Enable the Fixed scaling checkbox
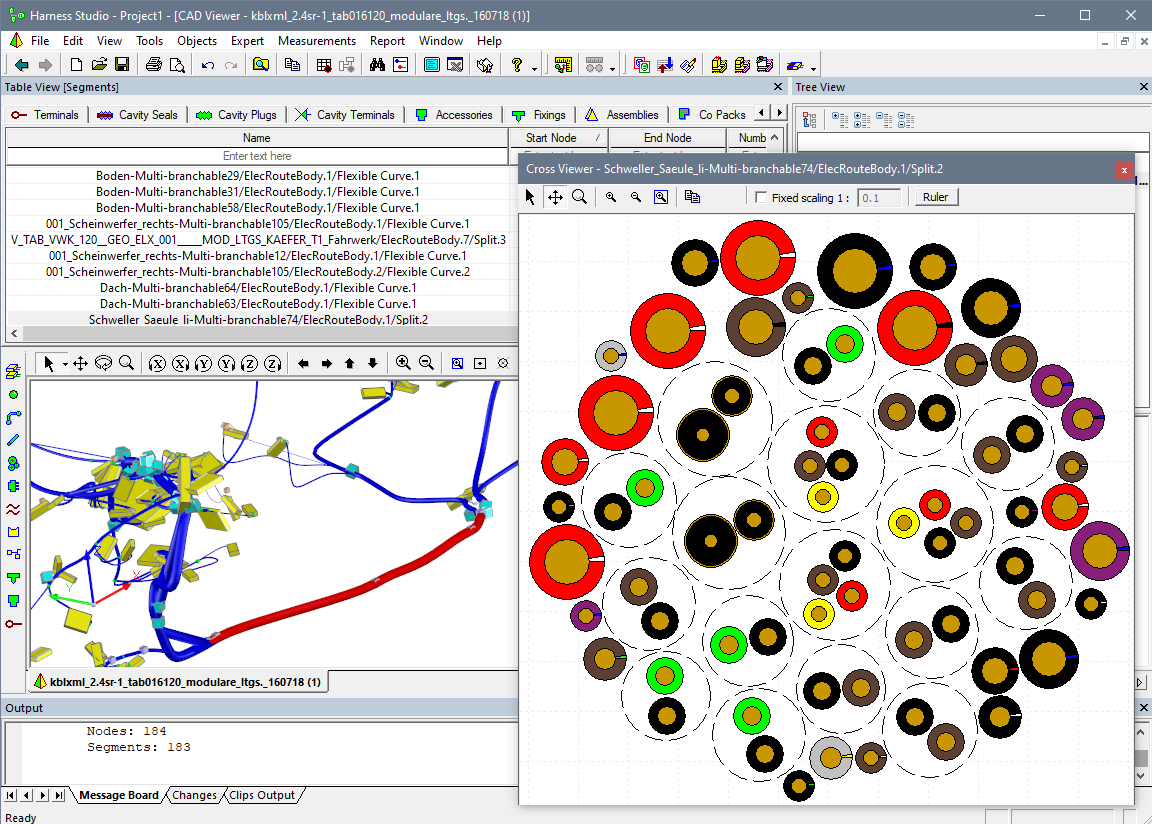The width and height of the screenshot is (1152, 824). (761, 198)
